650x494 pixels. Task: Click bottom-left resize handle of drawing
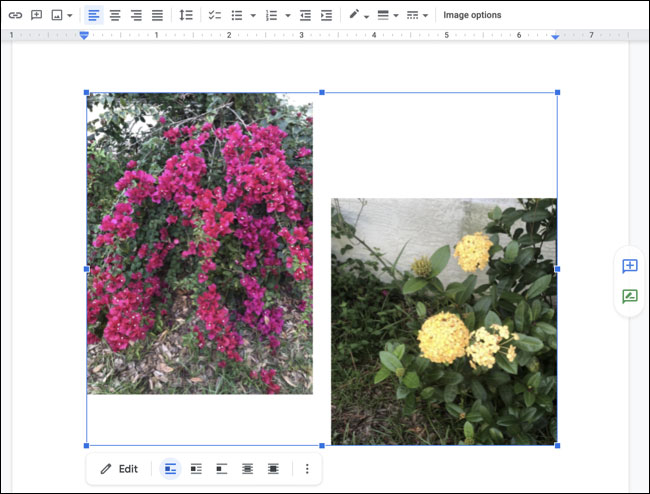pos(86,446)
